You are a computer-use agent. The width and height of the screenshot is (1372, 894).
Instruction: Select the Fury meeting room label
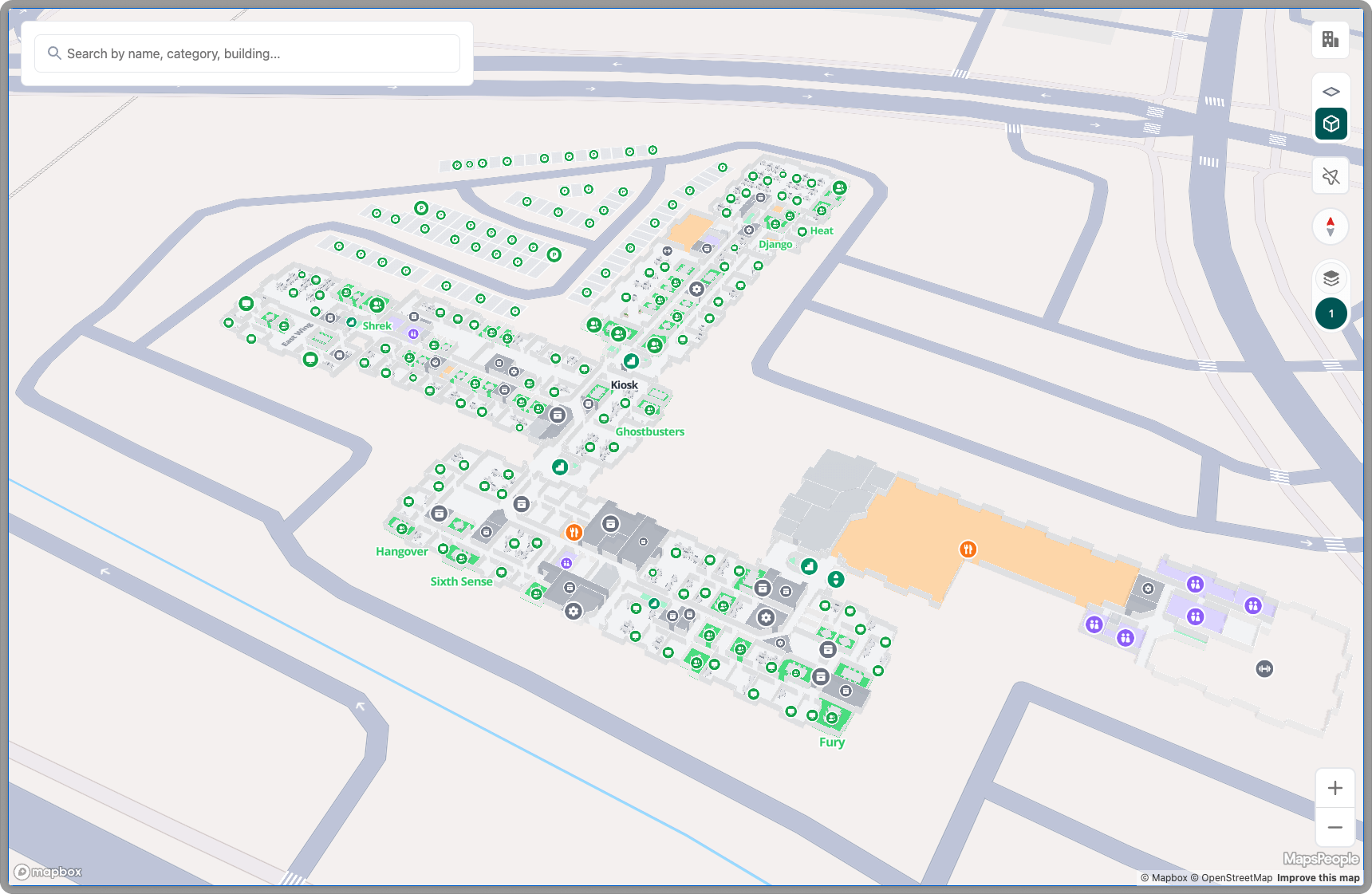click(x=831, y=742)
